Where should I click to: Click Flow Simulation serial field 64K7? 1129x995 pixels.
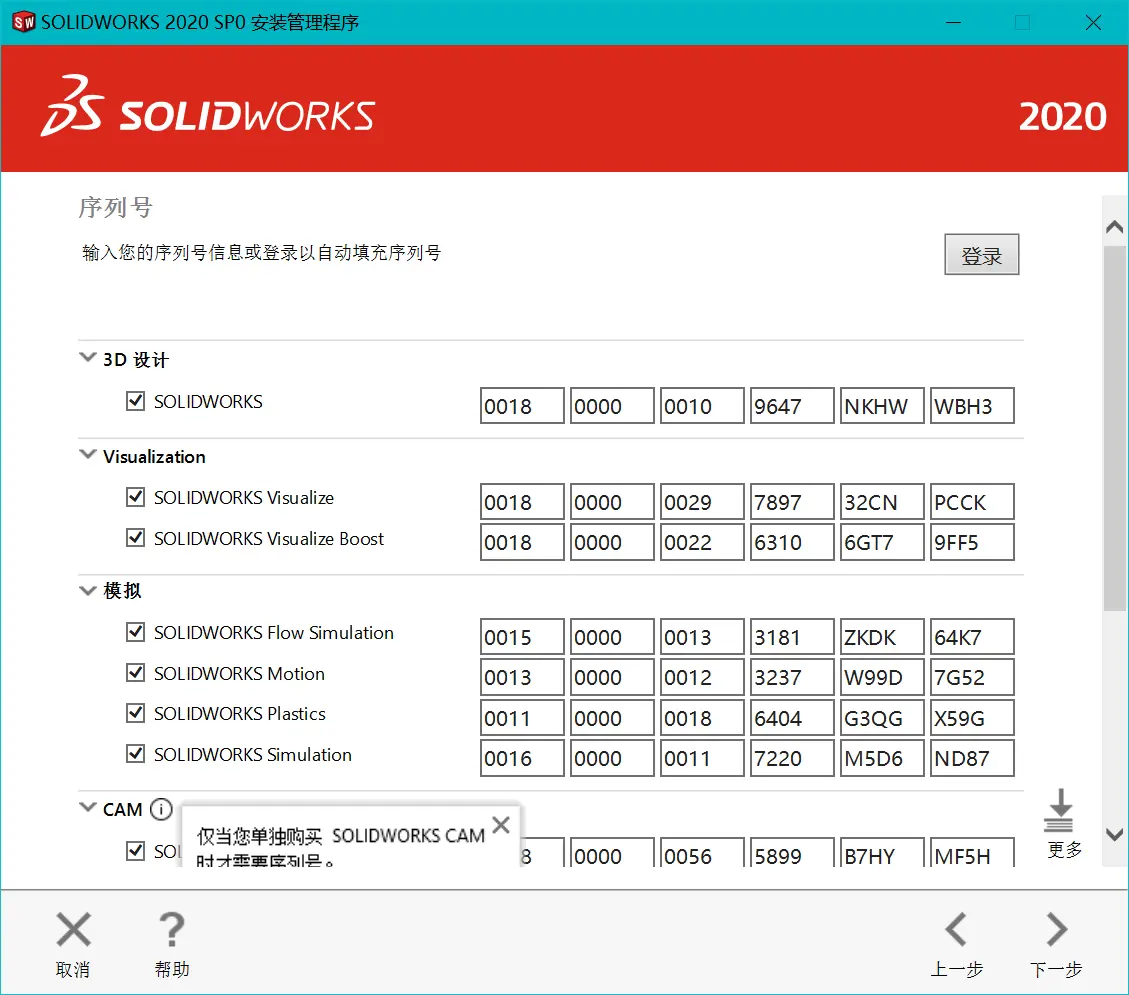coord(972,636)
